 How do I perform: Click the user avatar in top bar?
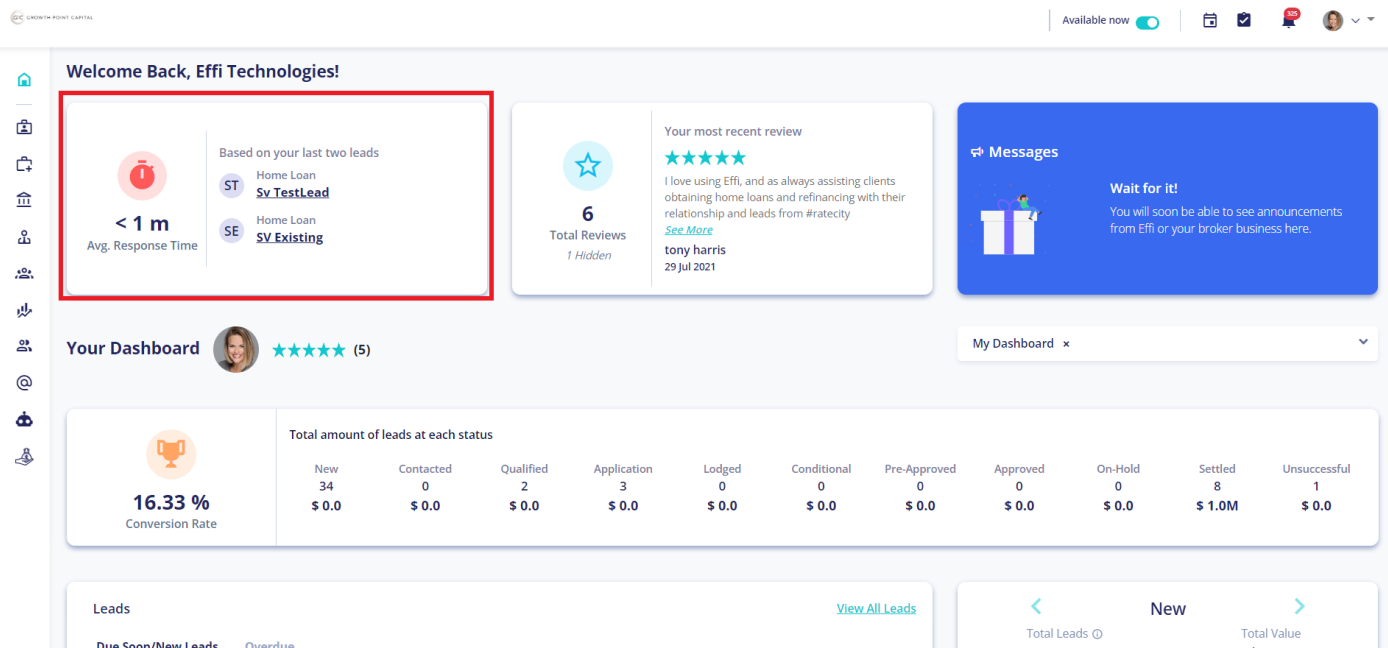click(x=1333, y=20)
